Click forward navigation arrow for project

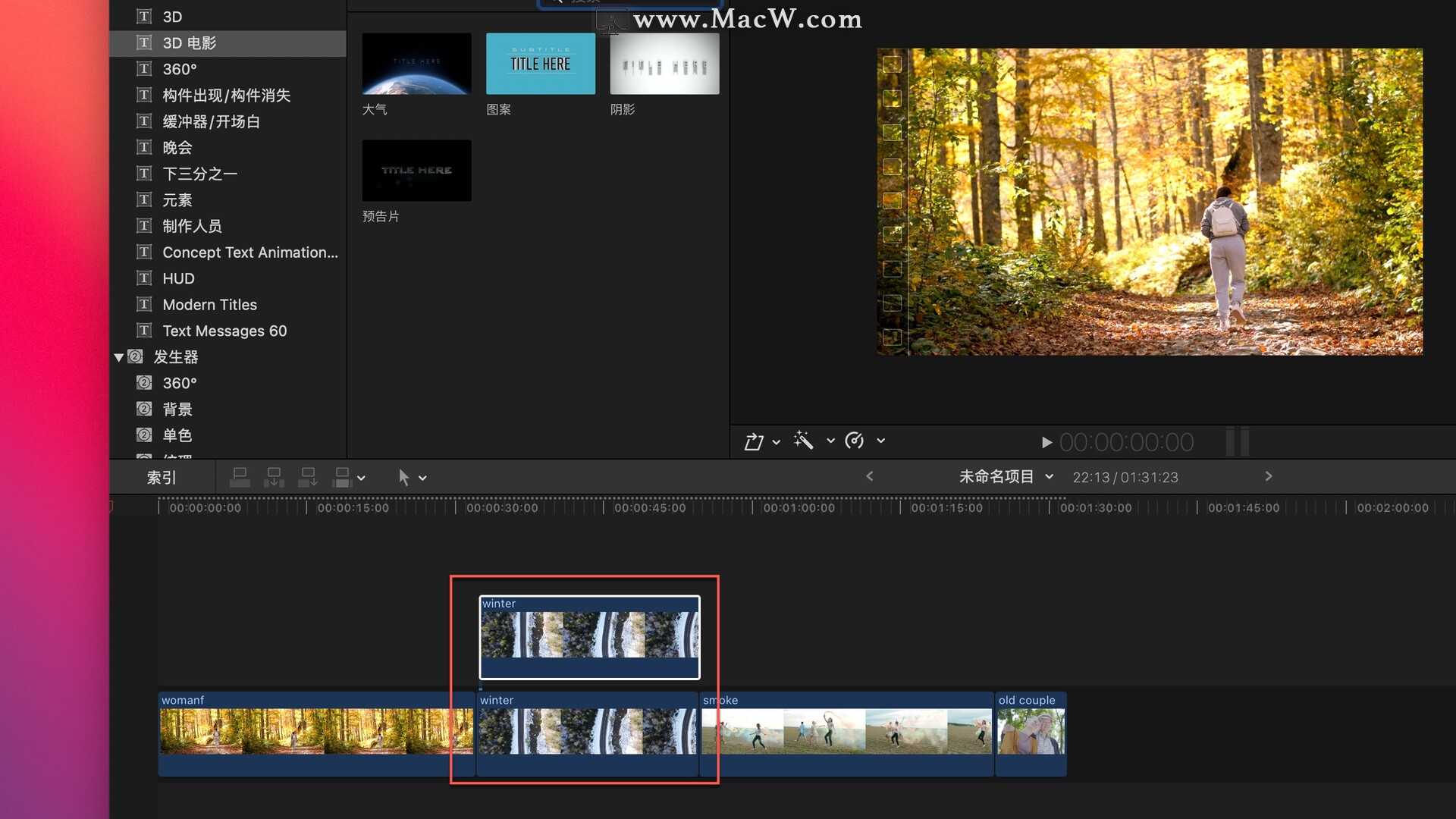pos(1267,477)
